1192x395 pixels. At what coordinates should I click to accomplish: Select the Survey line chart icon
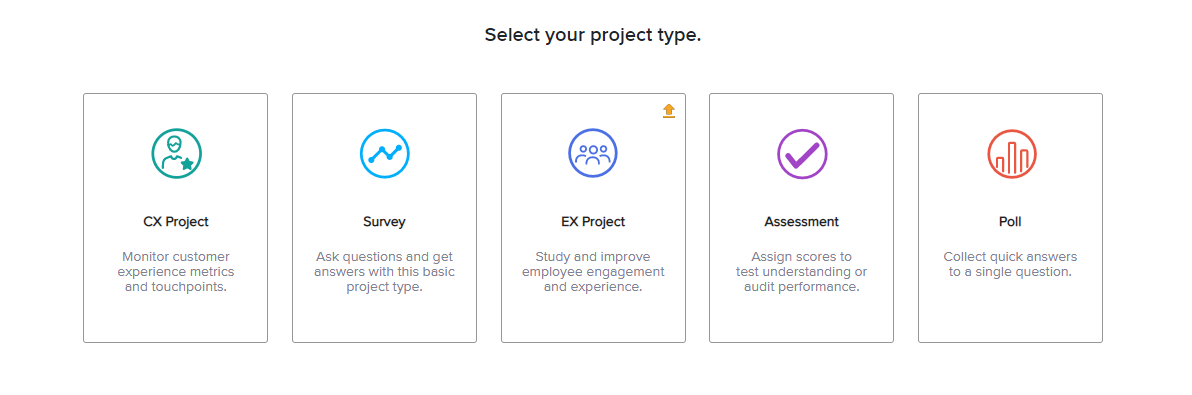tap(385, 153)
